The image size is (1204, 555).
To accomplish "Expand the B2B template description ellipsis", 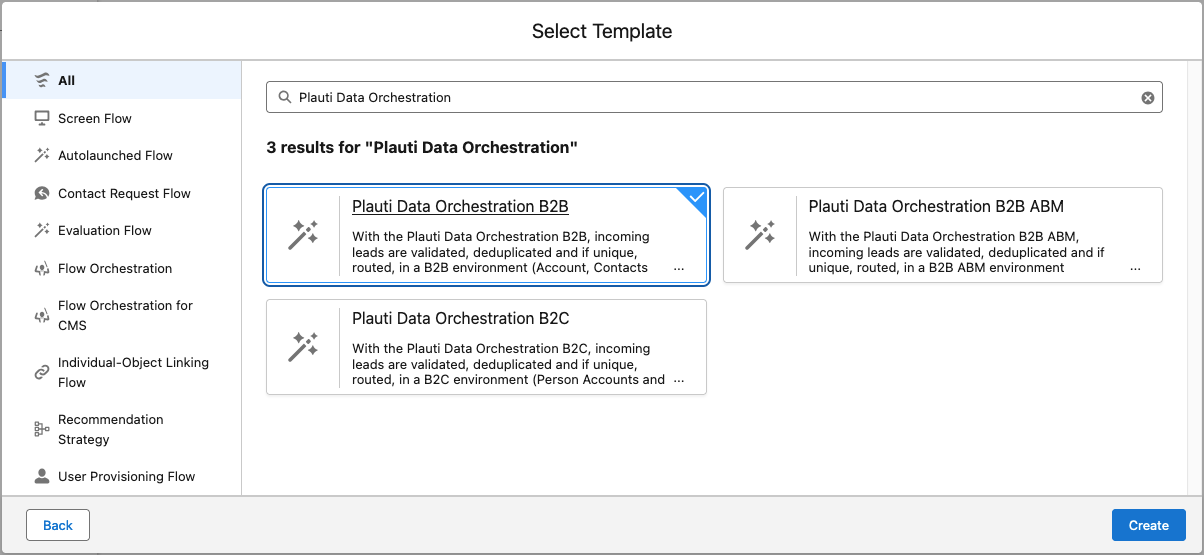I will click(679, 268).
